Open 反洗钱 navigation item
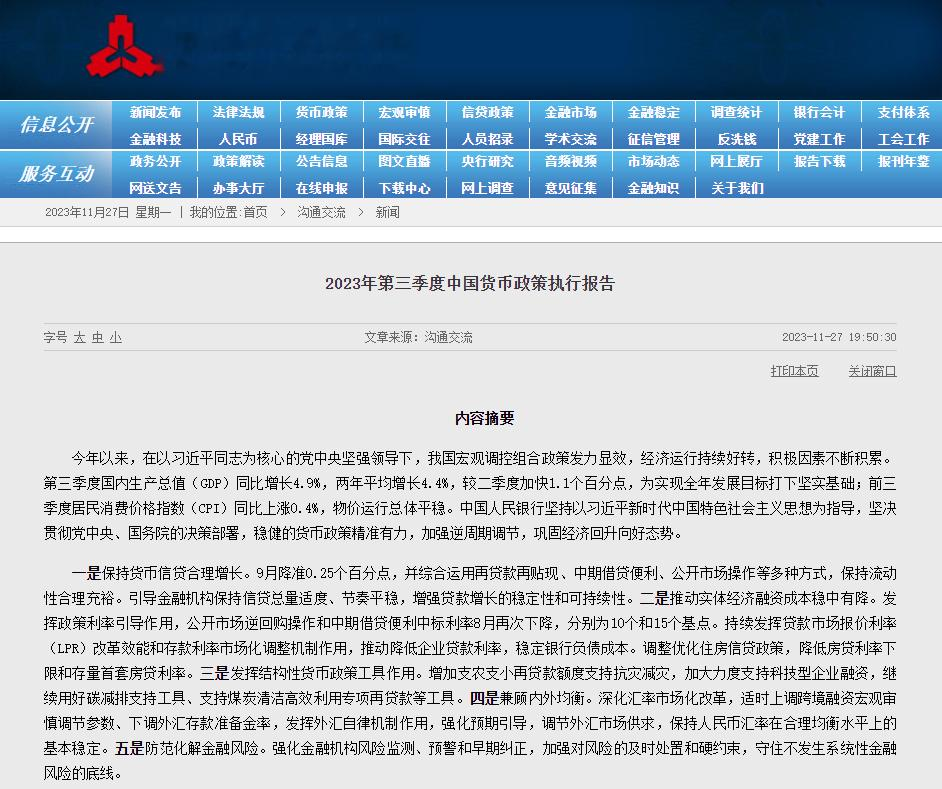The image size is (942, 789). (x=737, y=139)
